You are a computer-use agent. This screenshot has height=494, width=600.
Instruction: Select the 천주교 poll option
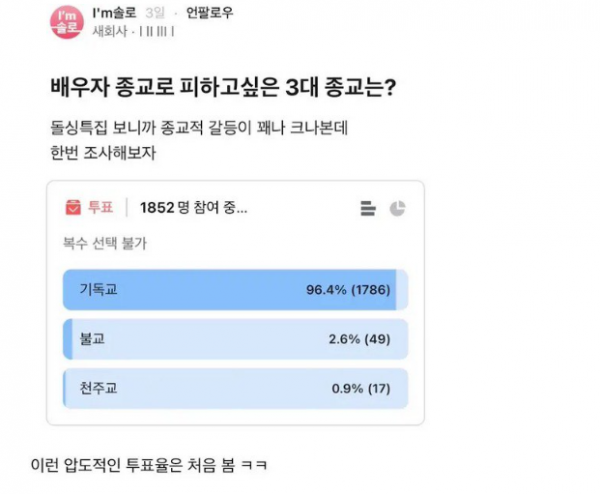[235, 388]
